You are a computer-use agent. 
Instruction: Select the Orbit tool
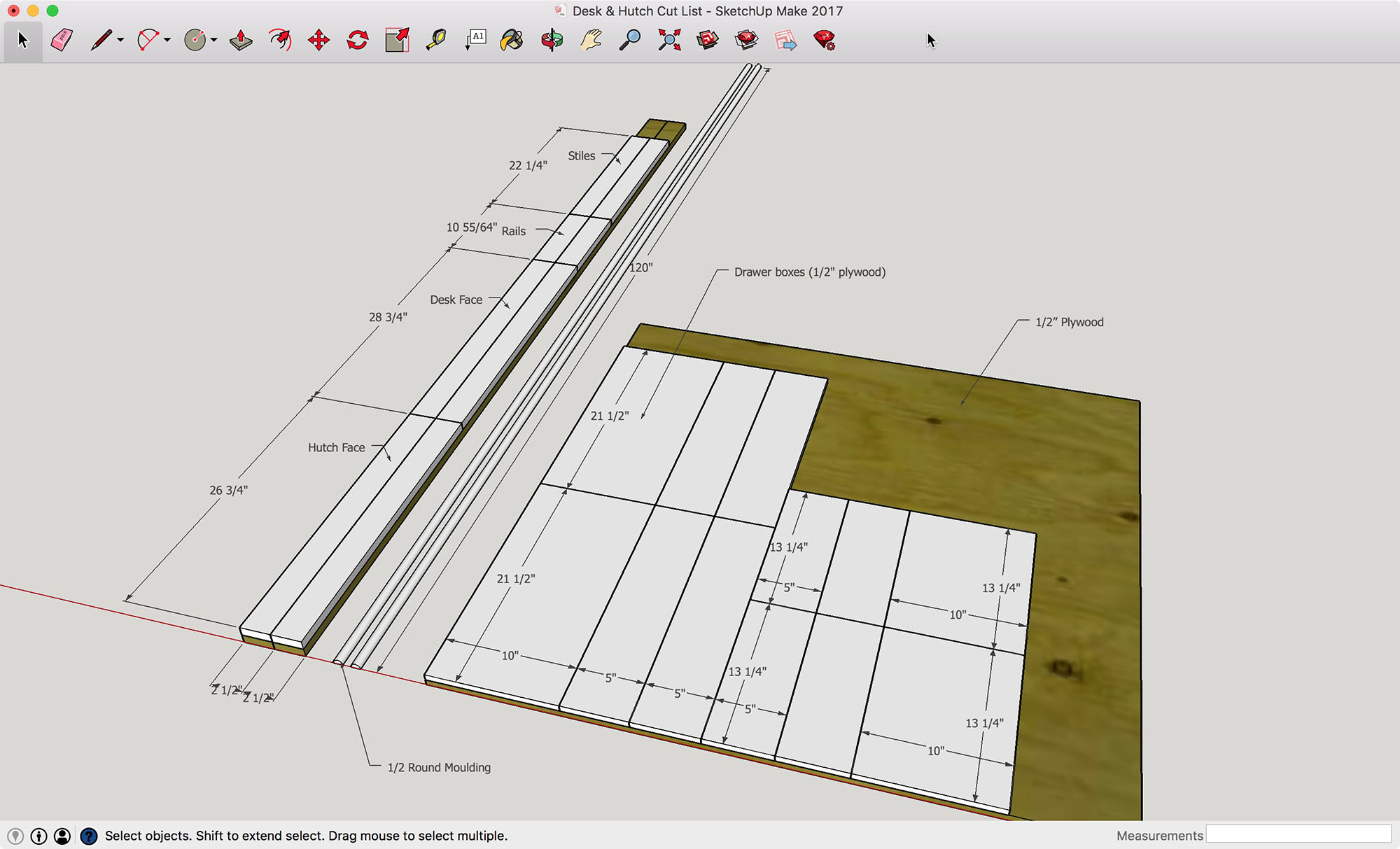tap(552, 40)
